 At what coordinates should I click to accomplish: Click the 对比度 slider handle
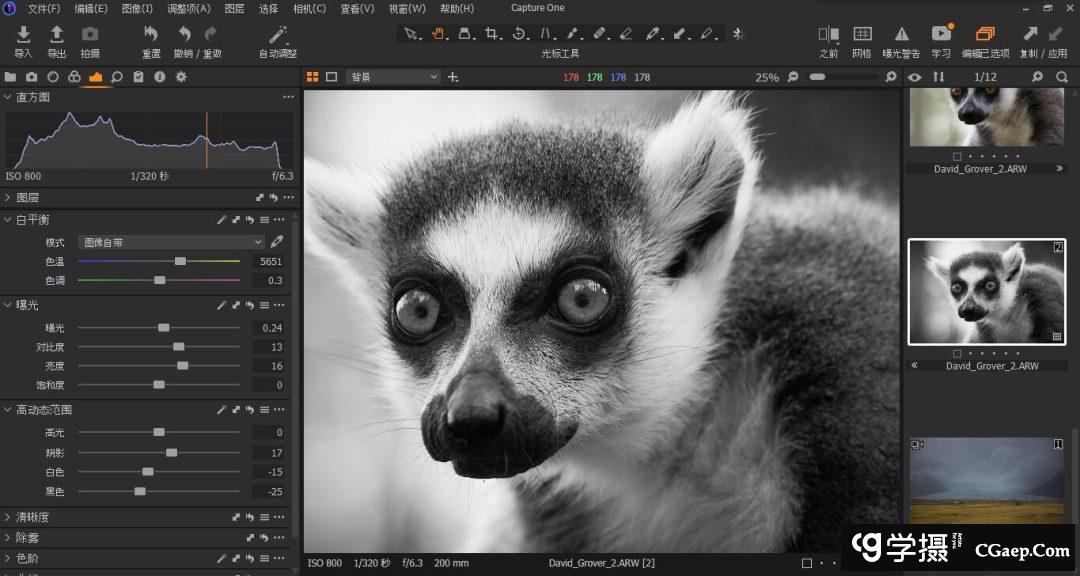[x=178, y=347]
